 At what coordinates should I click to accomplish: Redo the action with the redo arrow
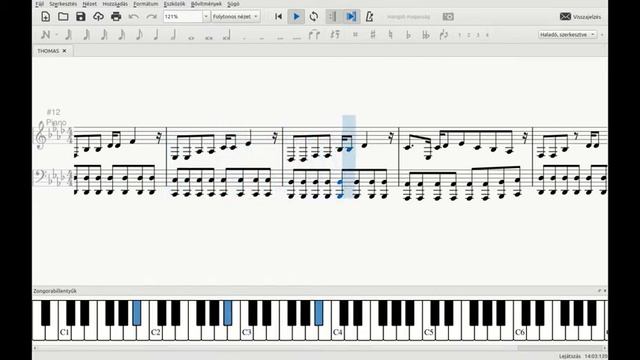[x=151, y=17]
